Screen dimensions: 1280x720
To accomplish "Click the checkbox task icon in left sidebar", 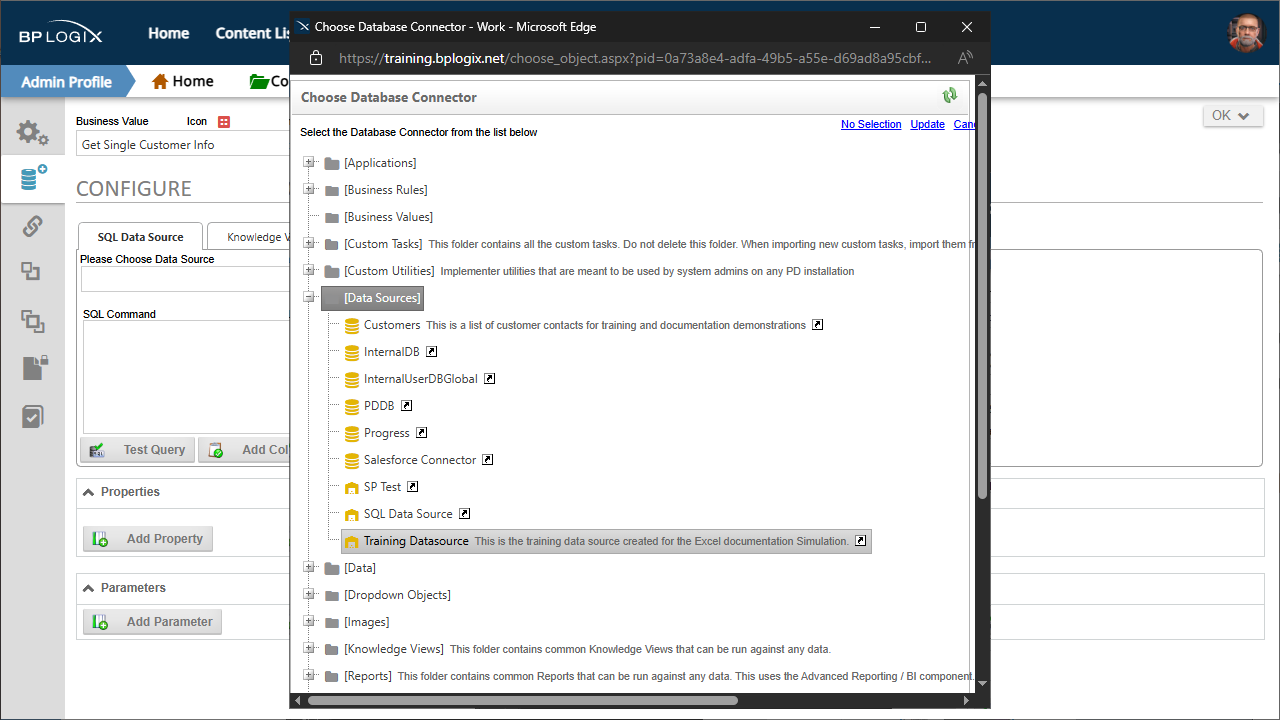I will pyautogui.click(x=33, y=416).
